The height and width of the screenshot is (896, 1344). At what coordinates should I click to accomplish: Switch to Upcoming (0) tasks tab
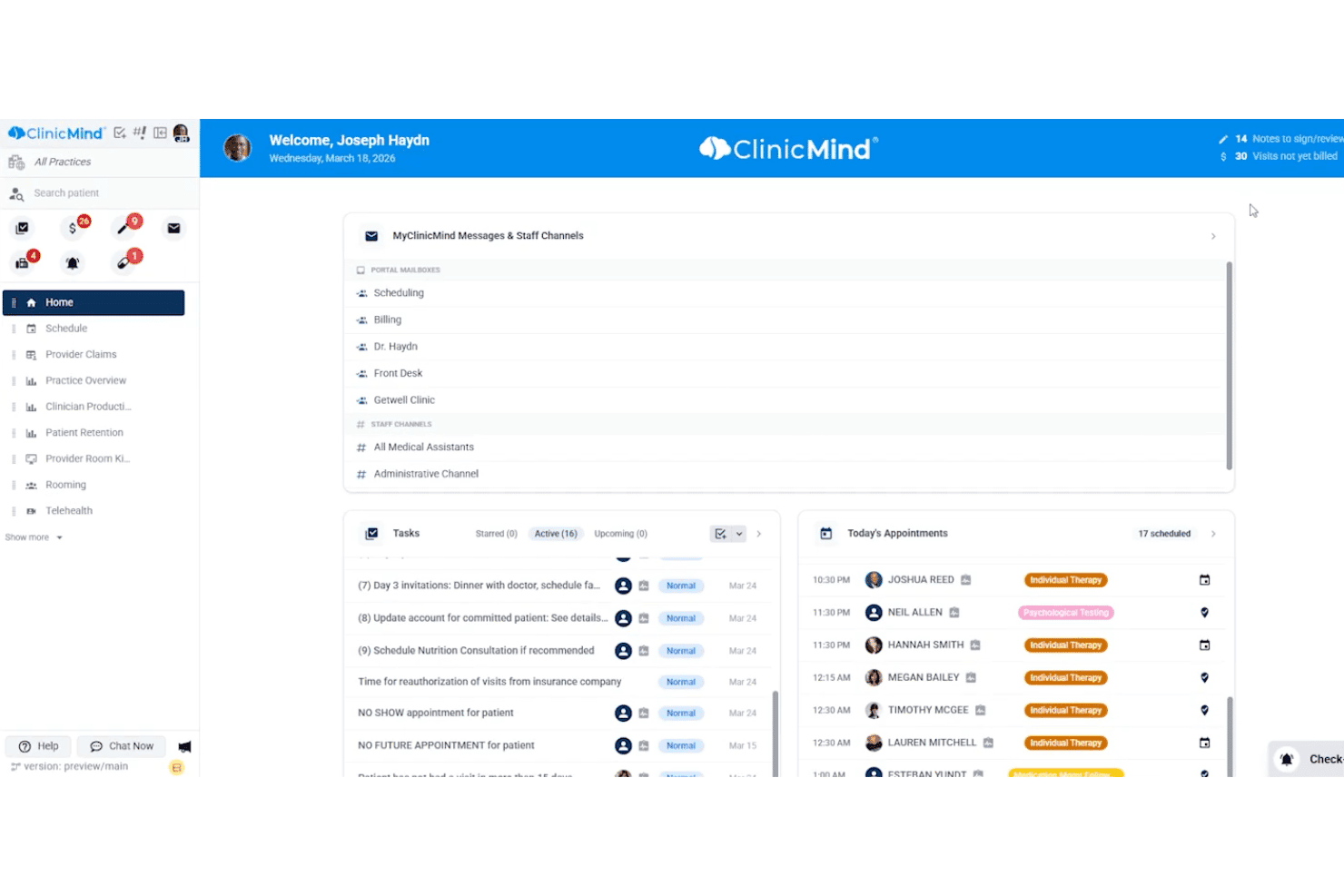pos(620,534)
